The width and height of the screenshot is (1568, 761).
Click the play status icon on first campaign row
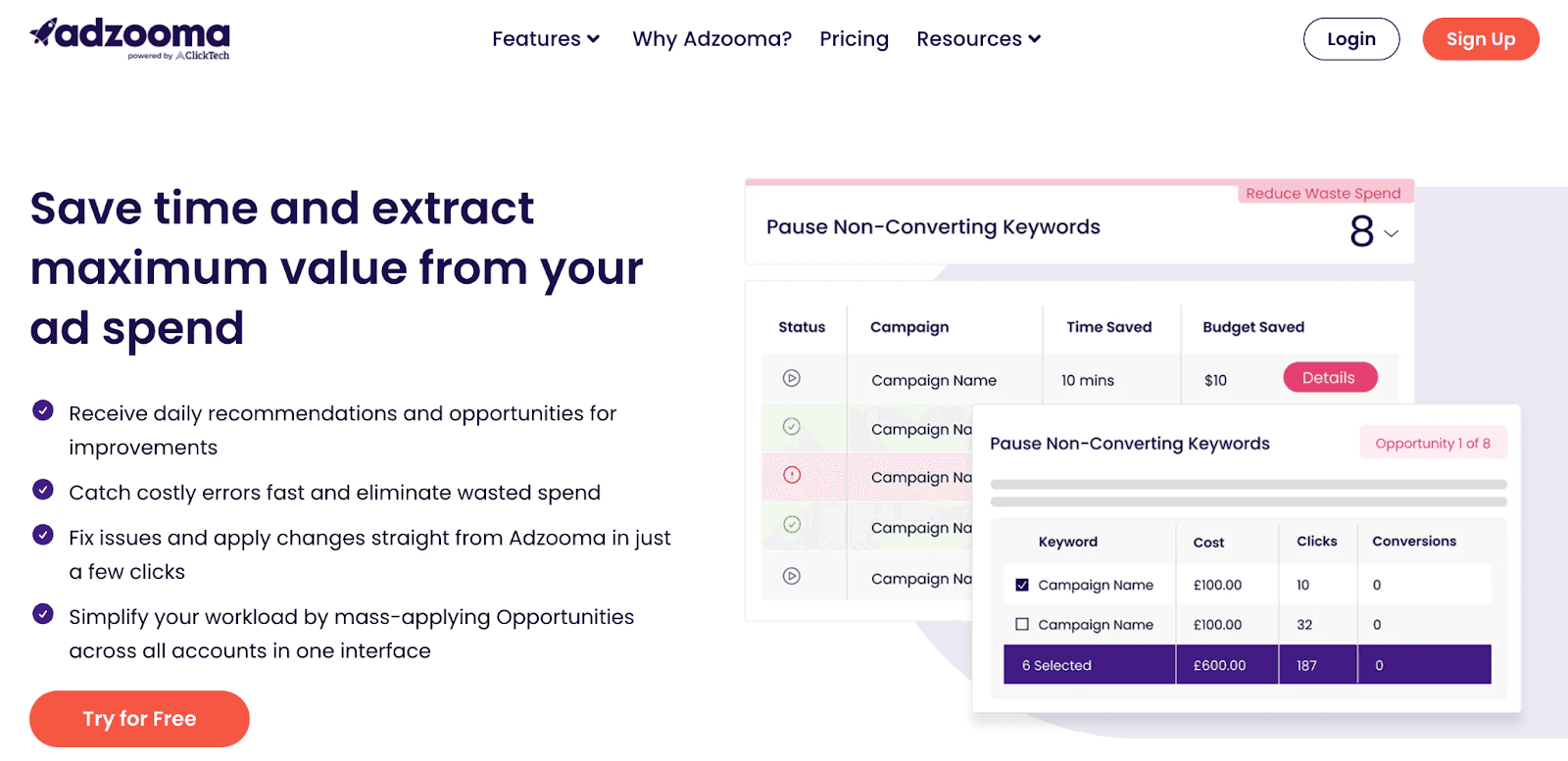coord(790,379)
